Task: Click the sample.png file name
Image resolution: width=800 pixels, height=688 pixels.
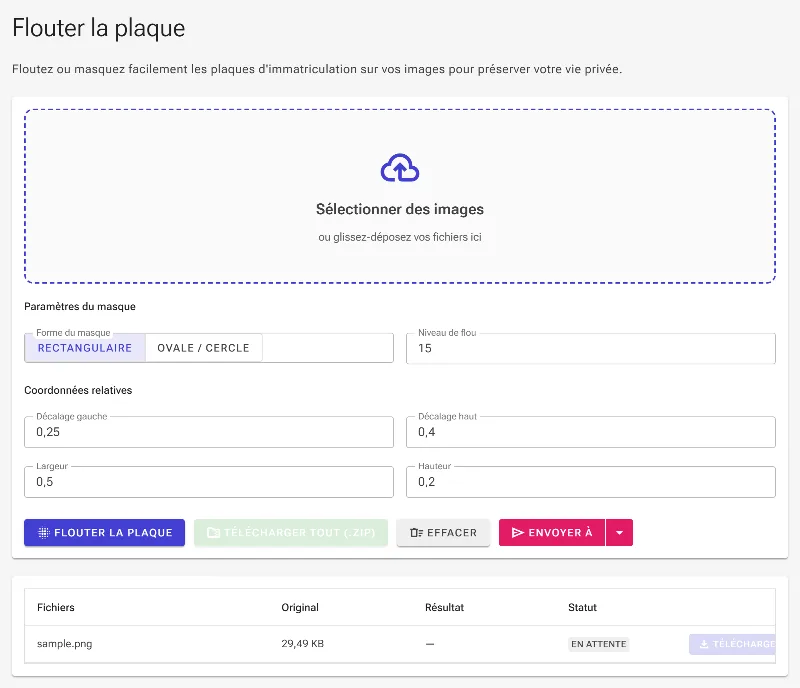Action: (65, 644)
